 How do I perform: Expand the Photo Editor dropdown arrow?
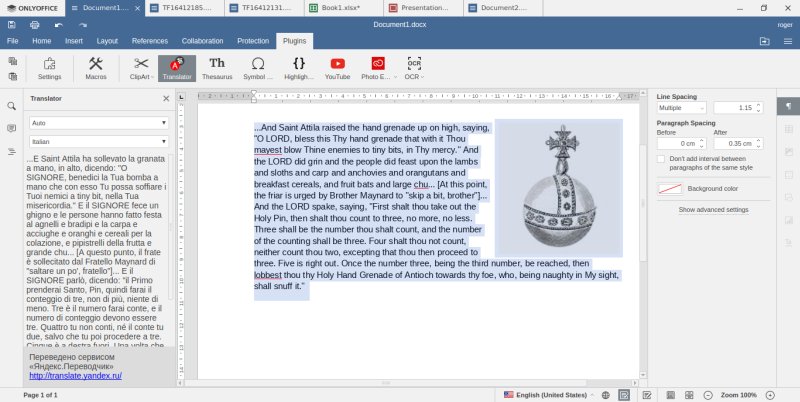[x=395, y=77]
